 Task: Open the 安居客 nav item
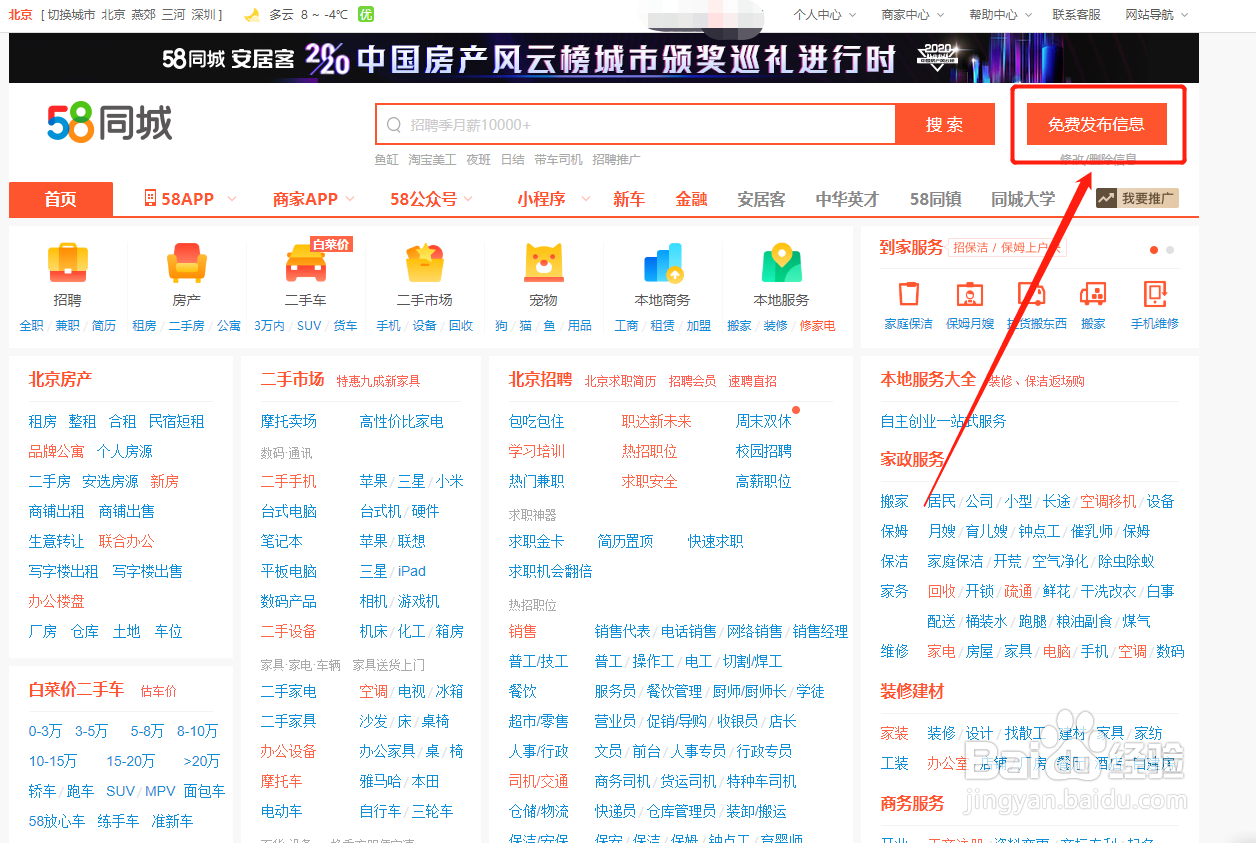[x=761, y=199]
